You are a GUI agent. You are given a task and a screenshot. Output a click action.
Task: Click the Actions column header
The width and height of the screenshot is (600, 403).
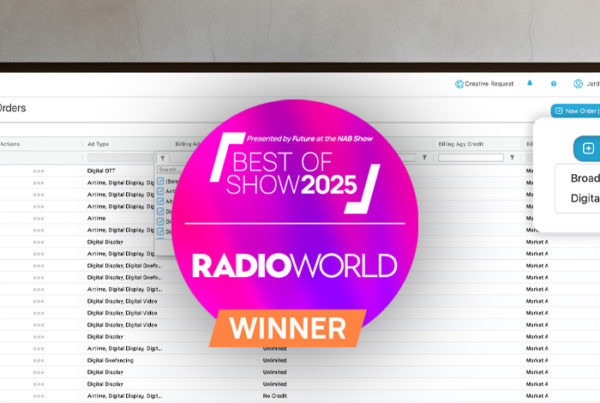[10, 144]
